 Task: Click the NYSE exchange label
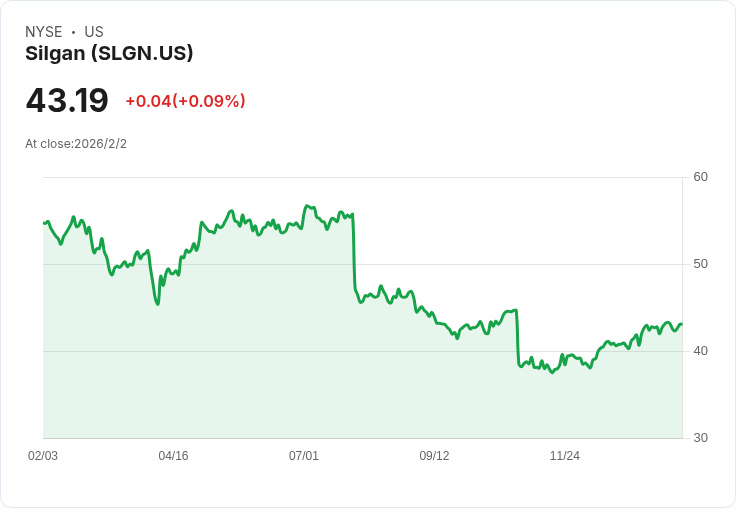43,32
